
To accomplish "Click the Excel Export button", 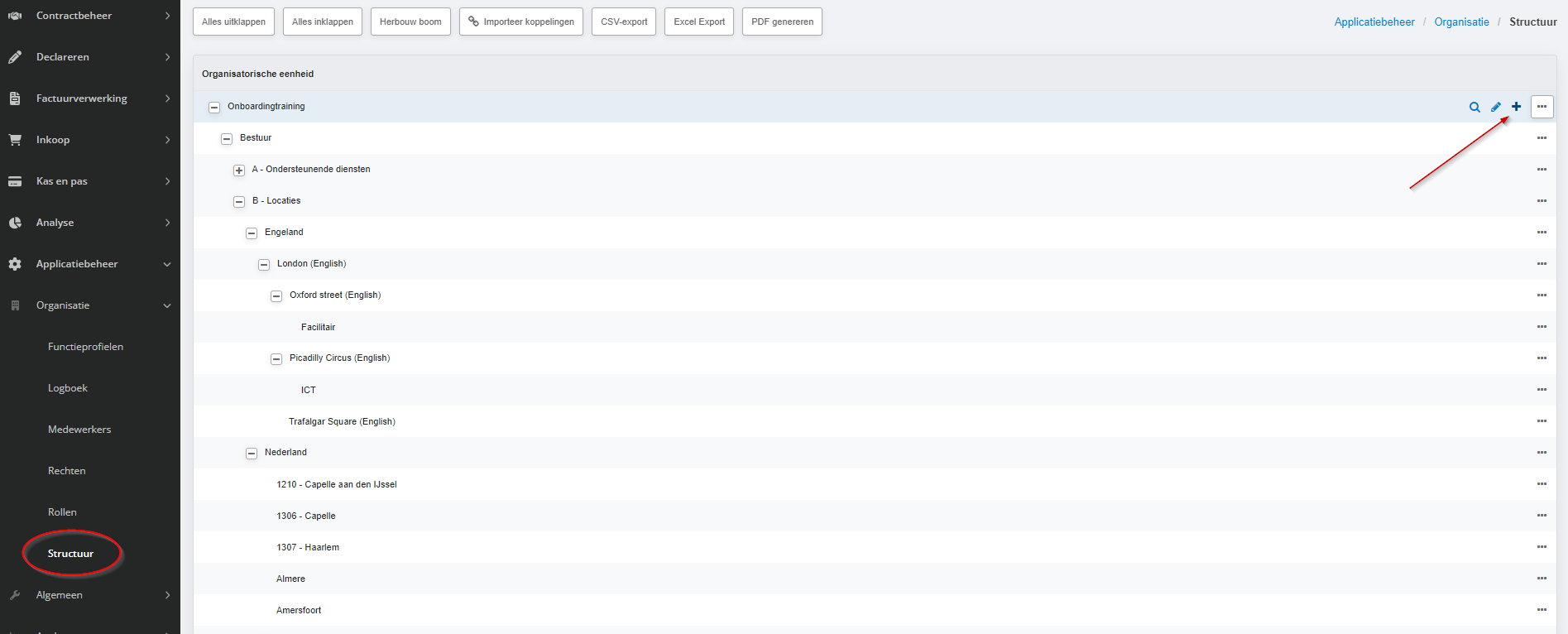I will [x=699, y=22].
